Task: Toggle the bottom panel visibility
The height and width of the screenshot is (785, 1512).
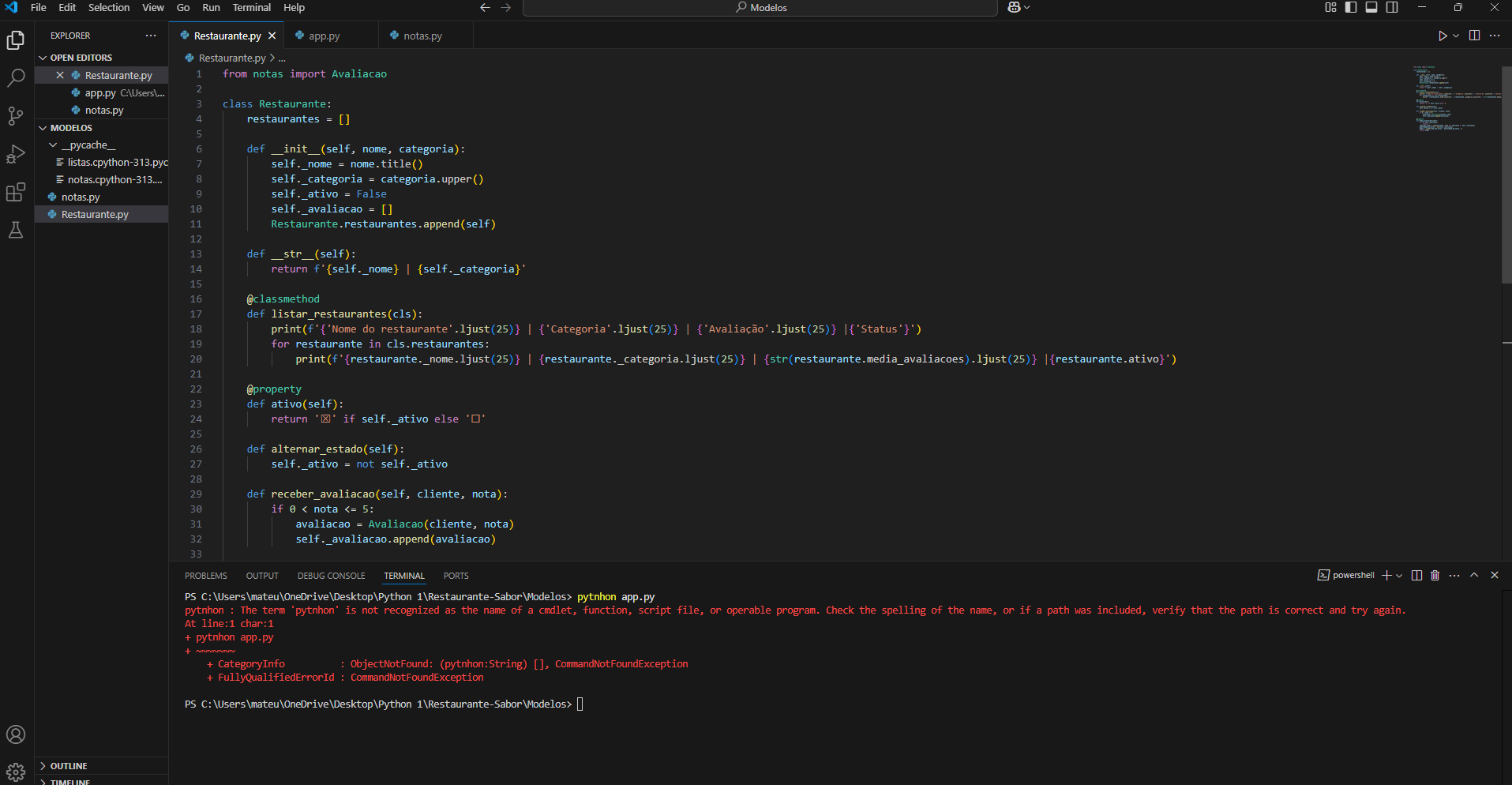Action: pos(1371,8)
